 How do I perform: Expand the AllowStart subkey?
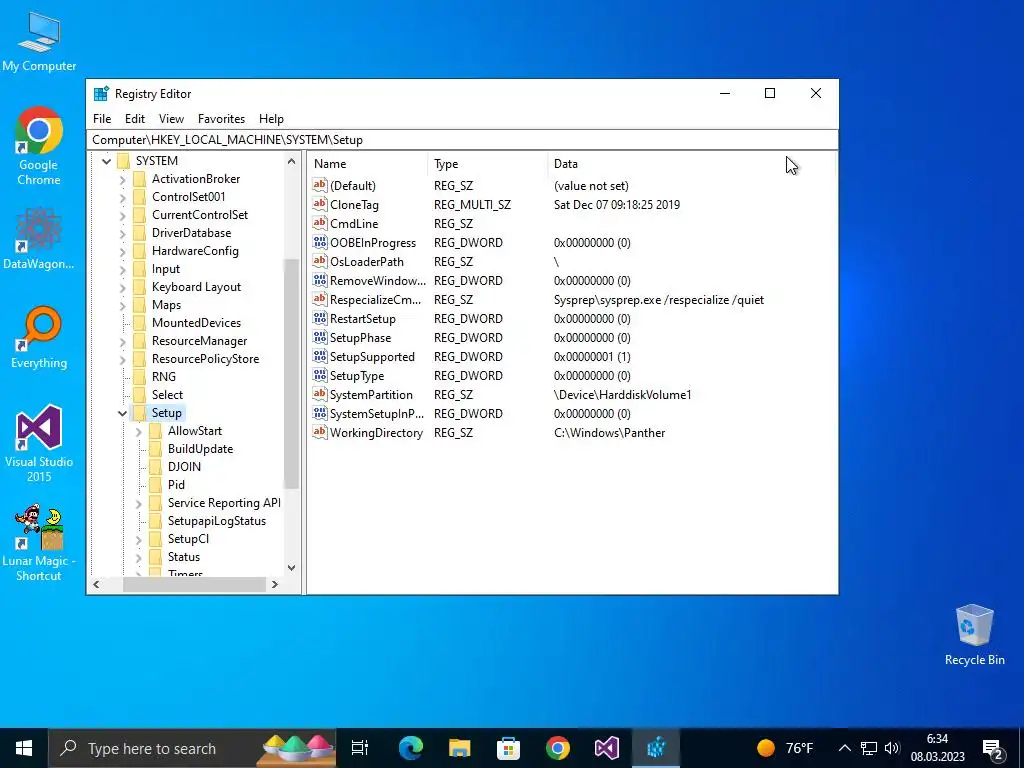point(138,431)
